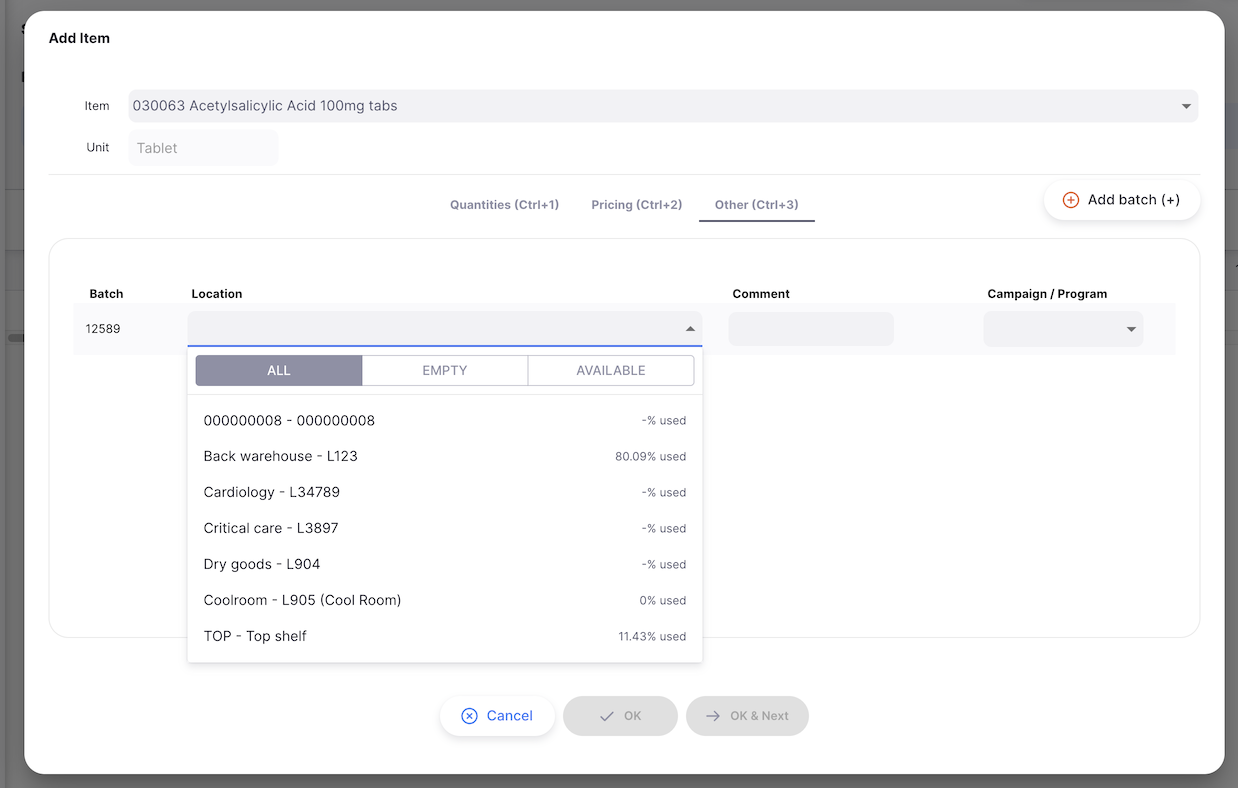1238x788 pixels.
Task: Choose Coolroom - L905 (Cool Room) option
Action: click(x=302, y=600)
